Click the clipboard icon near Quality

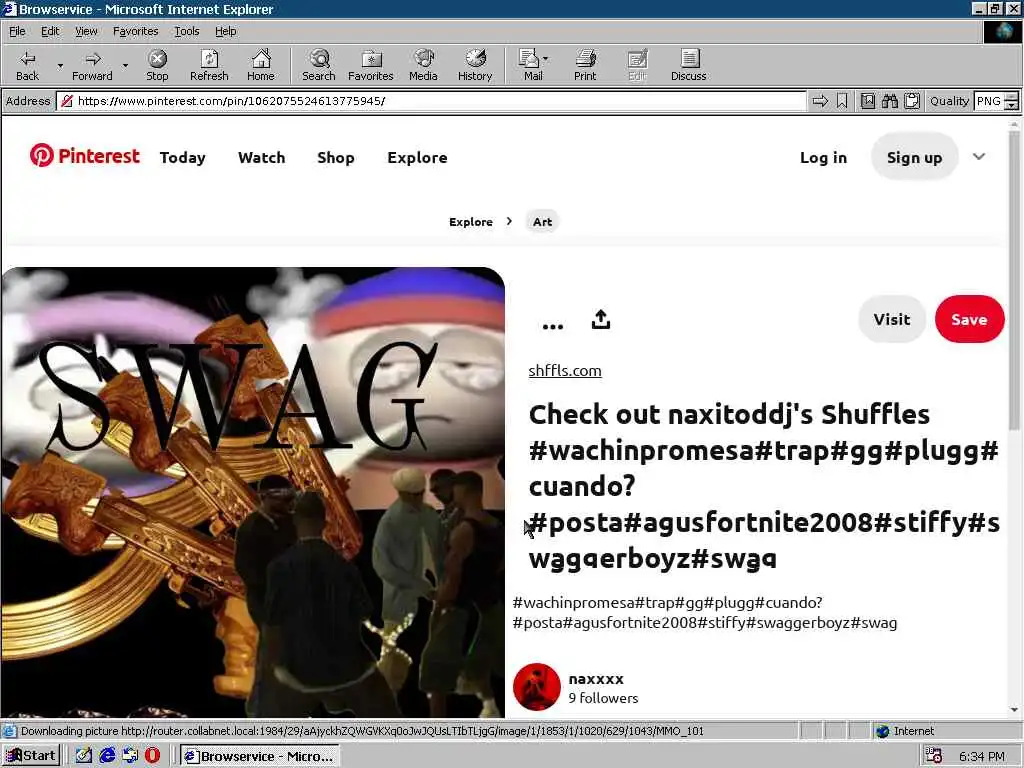coord(912,101)
